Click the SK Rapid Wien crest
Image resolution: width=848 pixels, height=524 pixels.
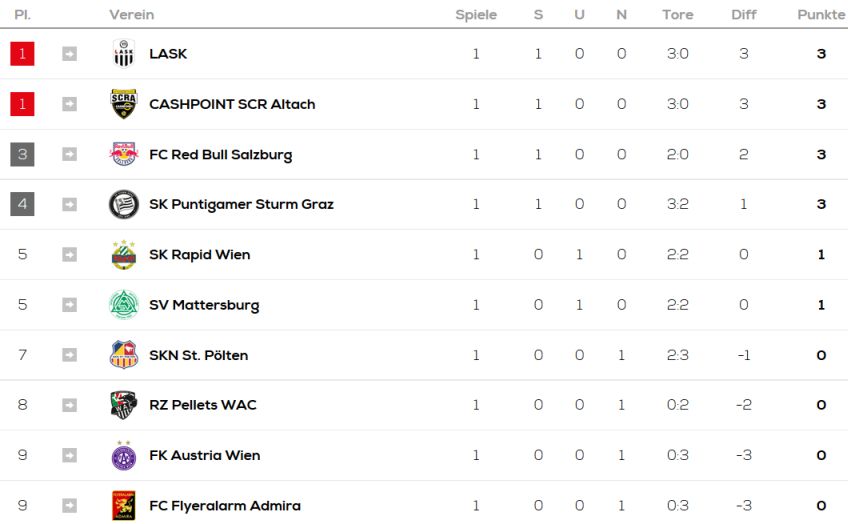124,255
